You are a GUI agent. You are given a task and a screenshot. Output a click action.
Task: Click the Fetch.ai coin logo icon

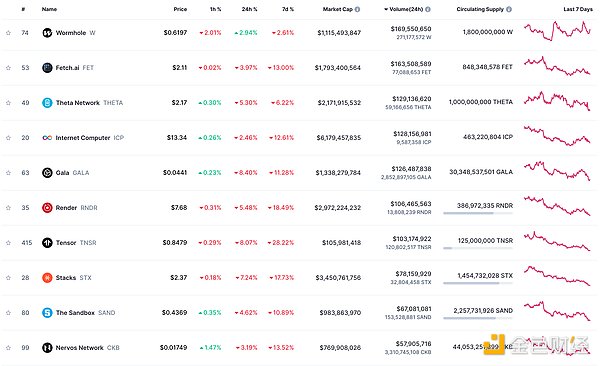[x=47, y=68]
